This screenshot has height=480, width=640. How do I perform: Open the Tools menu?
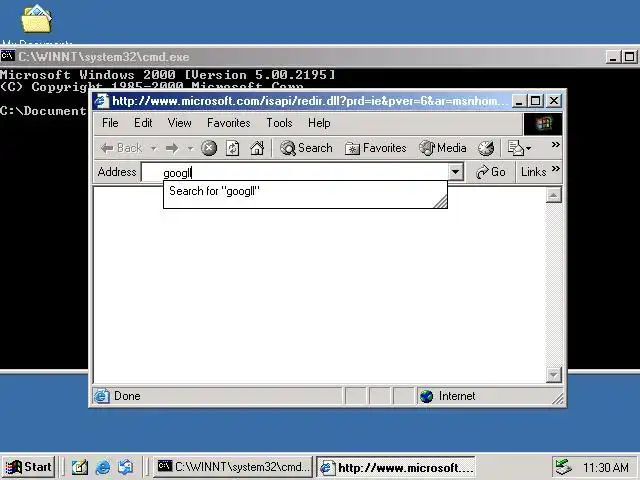click(279, 123)
